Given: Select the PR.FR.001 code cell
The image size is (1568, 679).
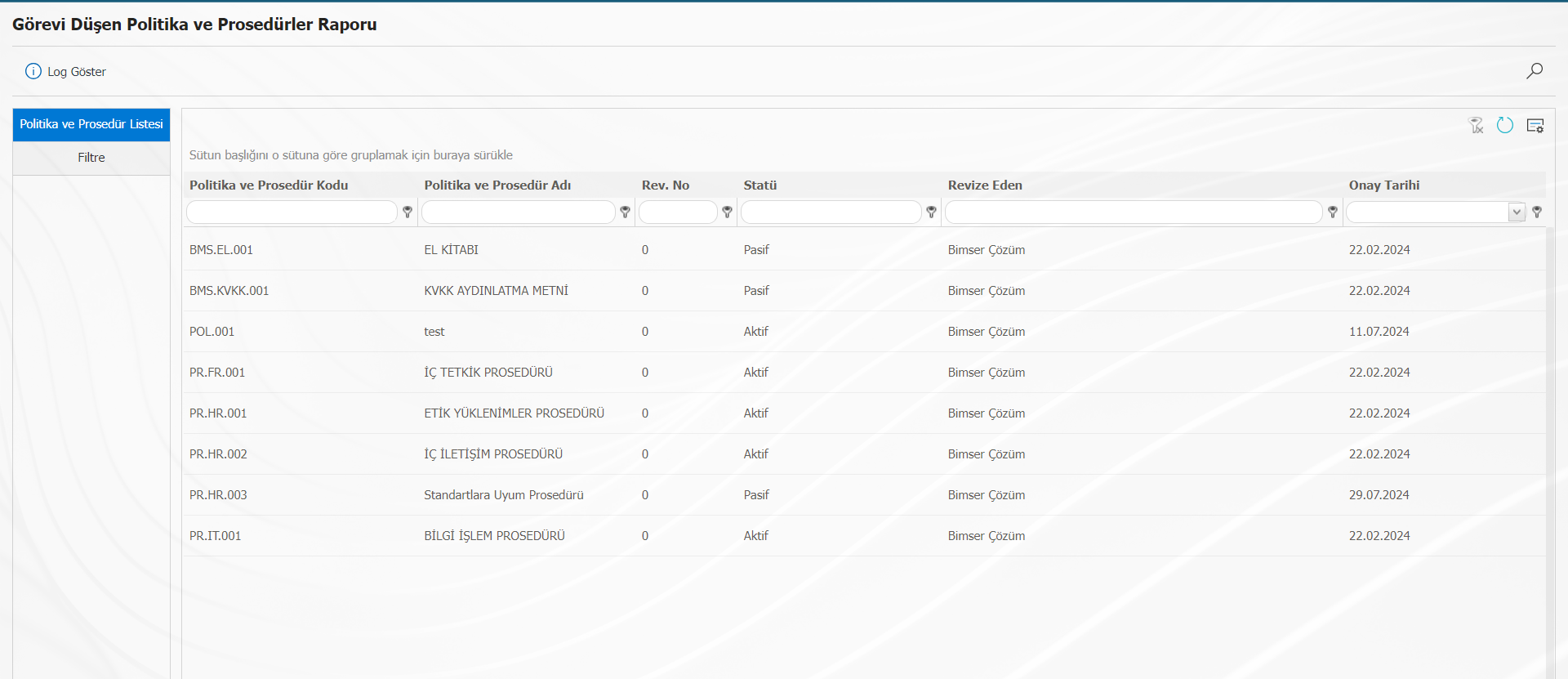Looking at the screenshot, I should (217, 373).
